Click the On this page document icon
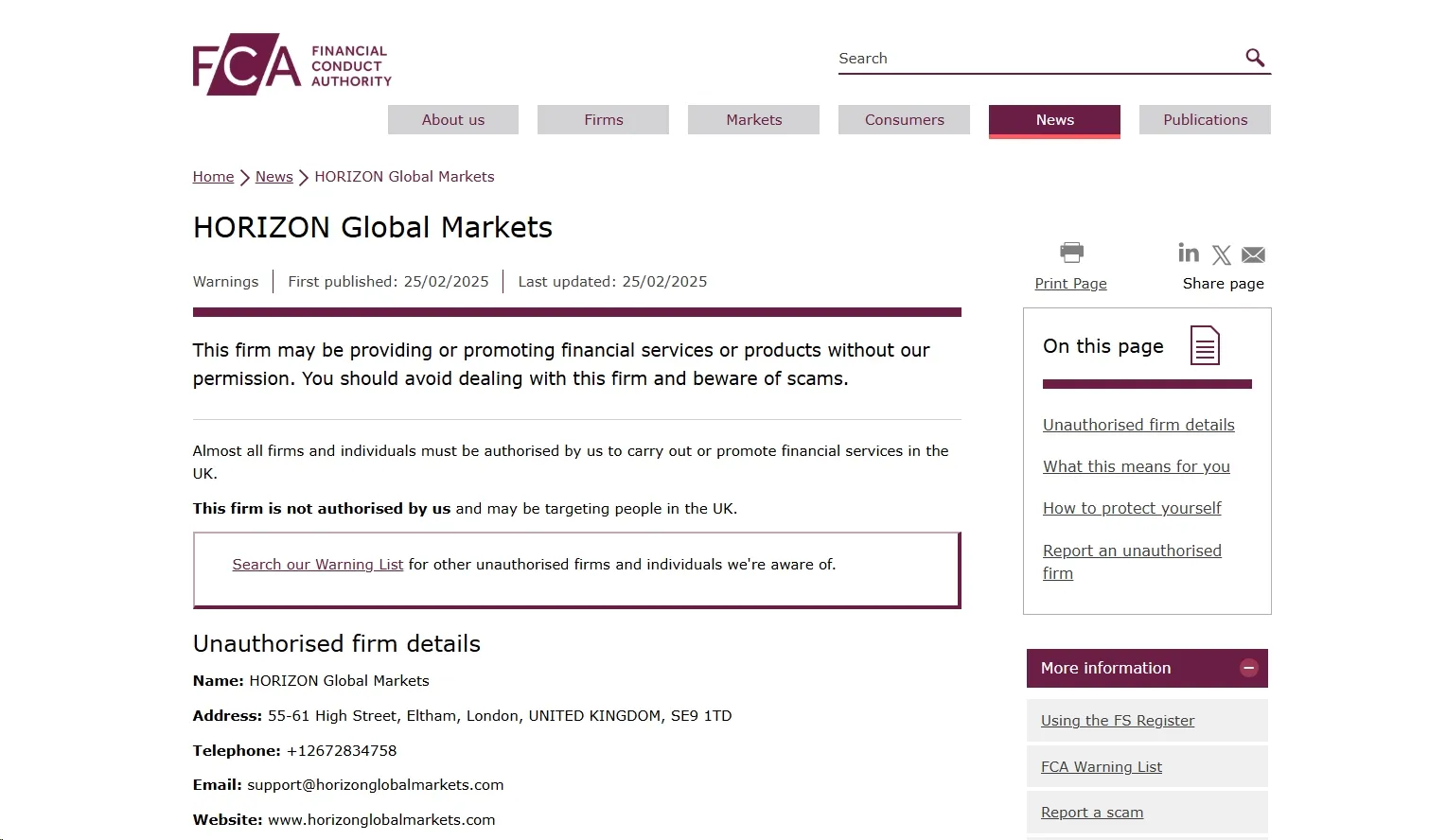This screenshot has width=1429, height=840. coord(1205,345)
